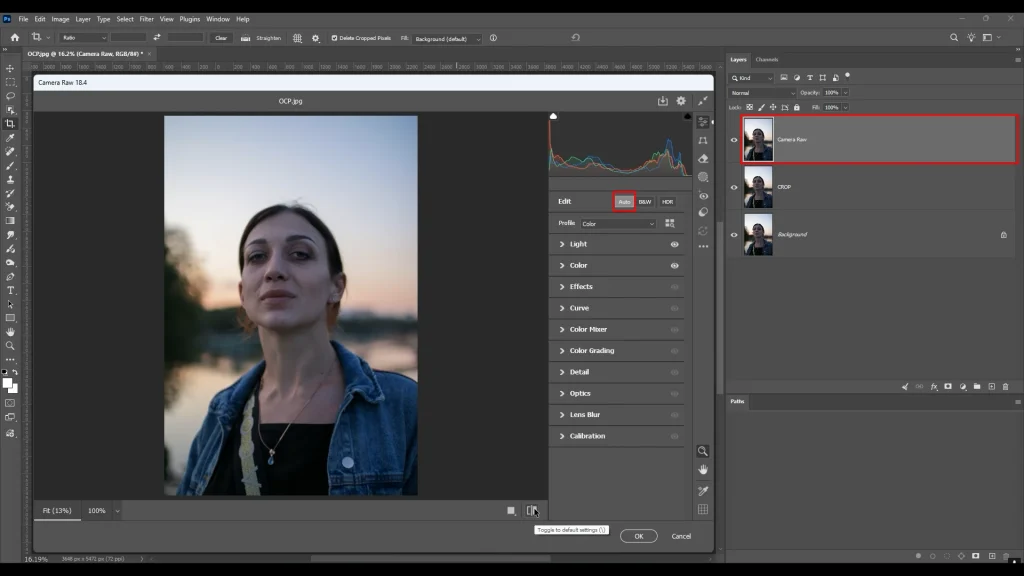
Task: Click the HDR button
Action: click(667, 202)
